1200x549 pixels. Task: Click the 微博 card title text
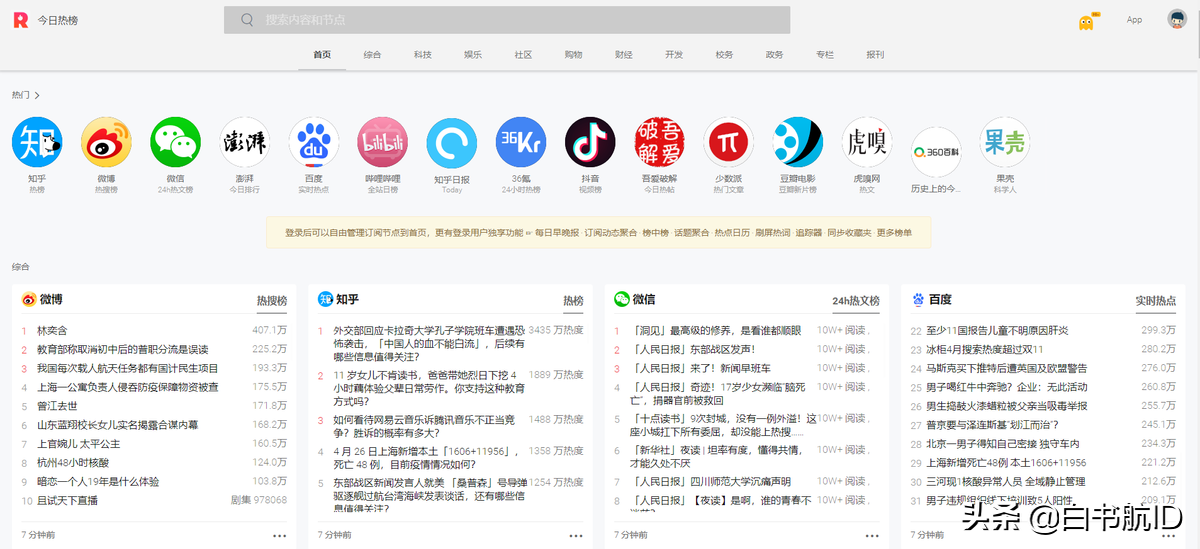[51, 299]
